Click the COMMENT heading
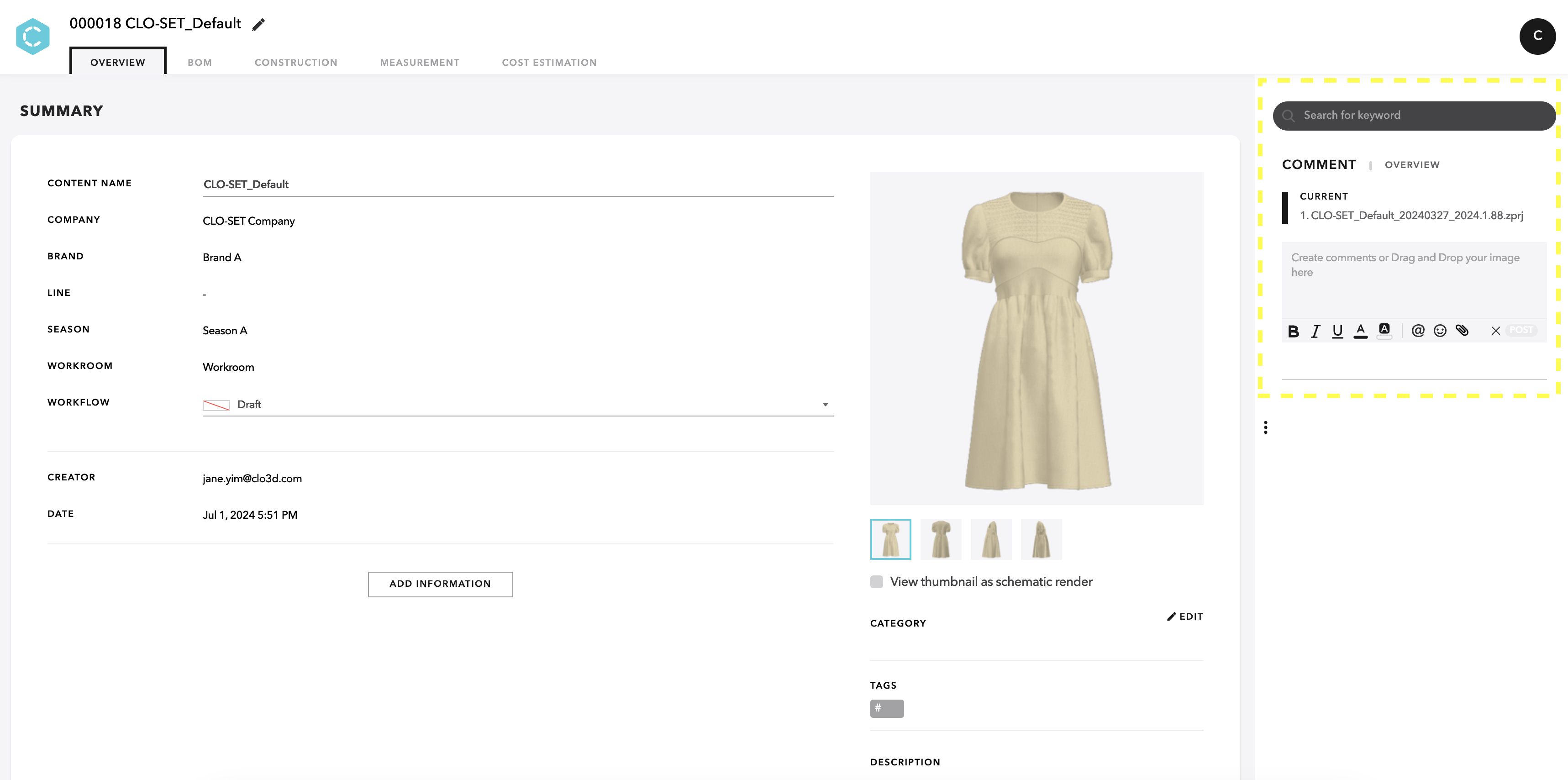The height and width of the screenshot is (780, 1568). pyautogui.click(x=1318, y=165)
